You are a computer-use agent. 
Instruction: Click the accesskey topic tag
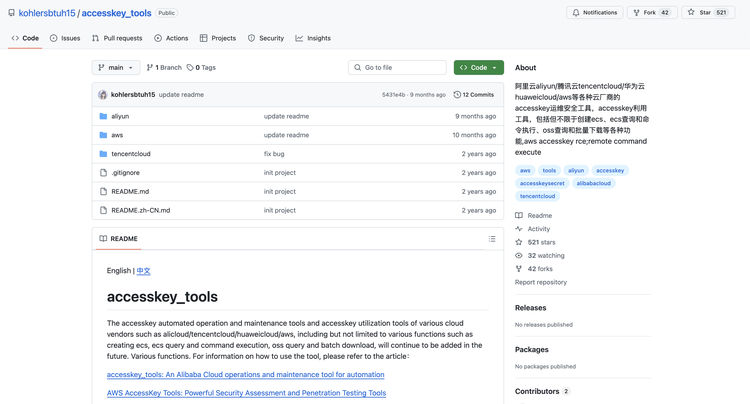(x=610, y=170)
